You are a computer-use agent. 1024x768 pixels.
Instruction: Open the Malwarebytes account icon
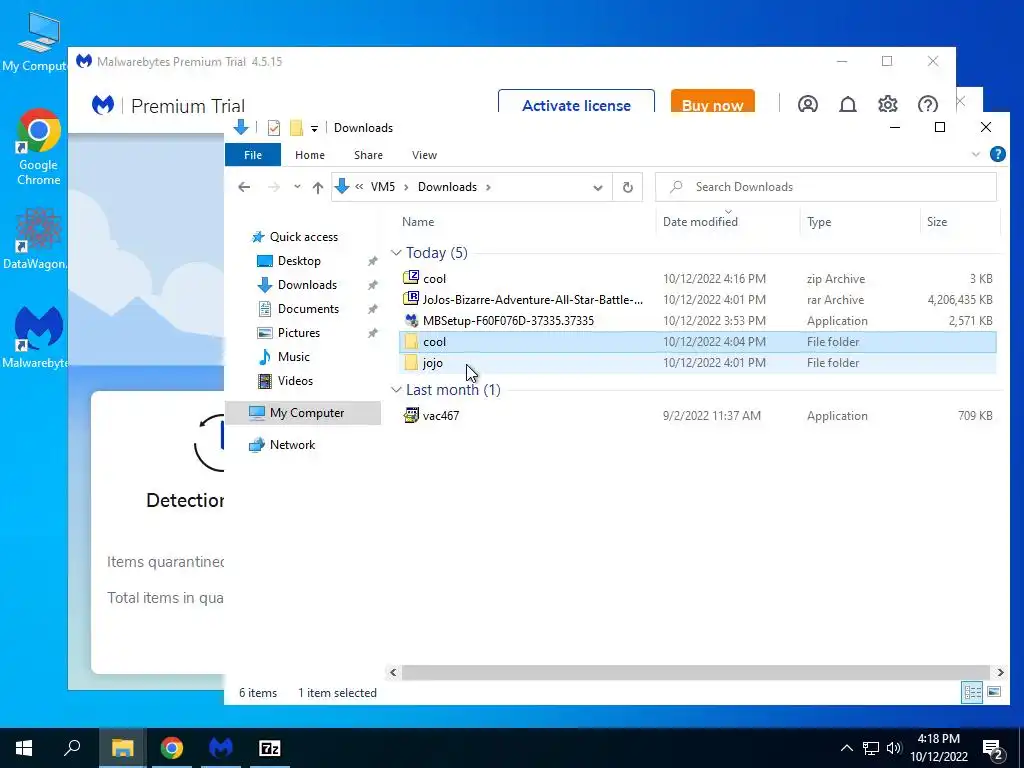[x=807, y=104]
